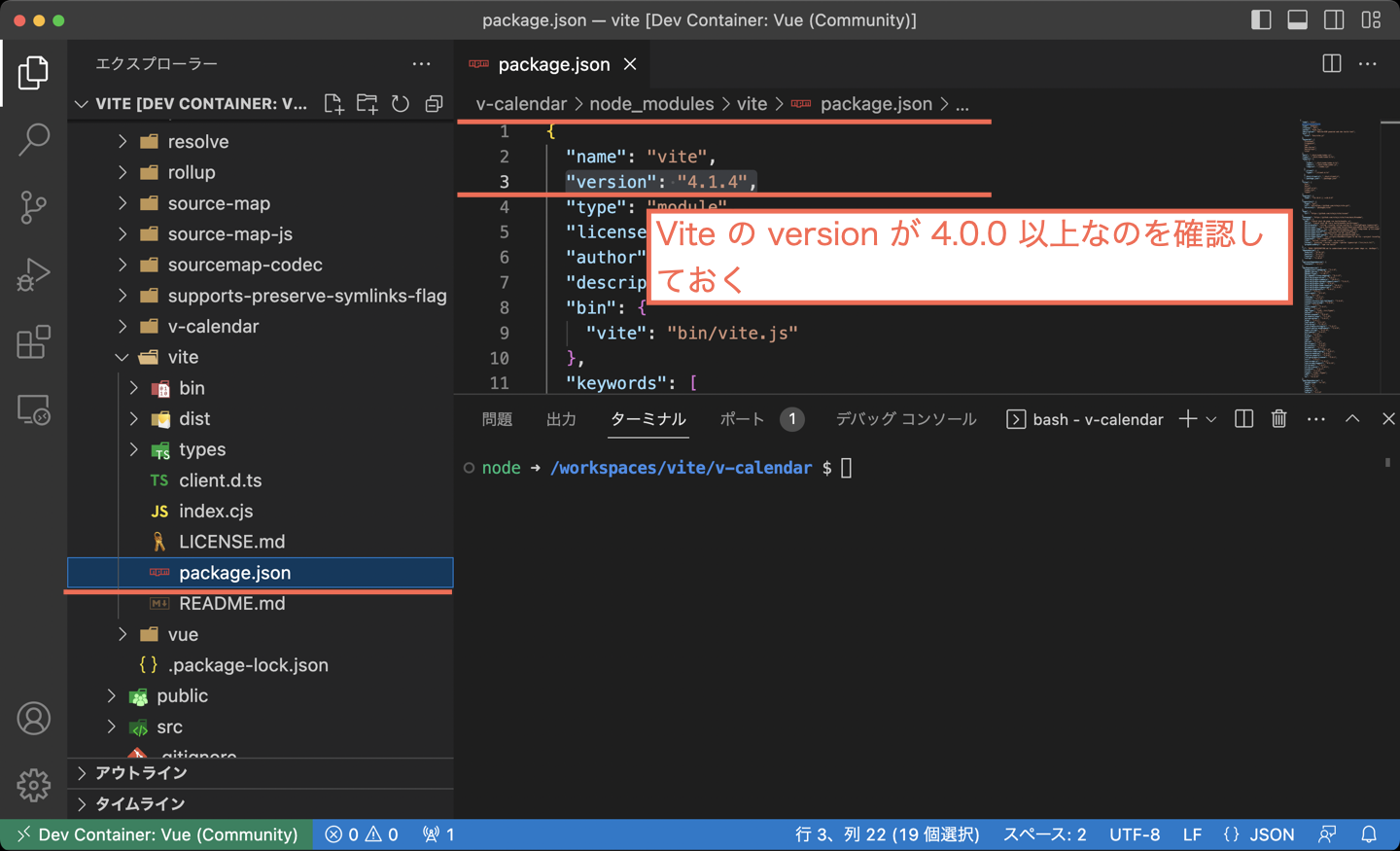Open the Dev Container remote indicator
This screenshot has height=851, width=1400.
tap(157, 834)
